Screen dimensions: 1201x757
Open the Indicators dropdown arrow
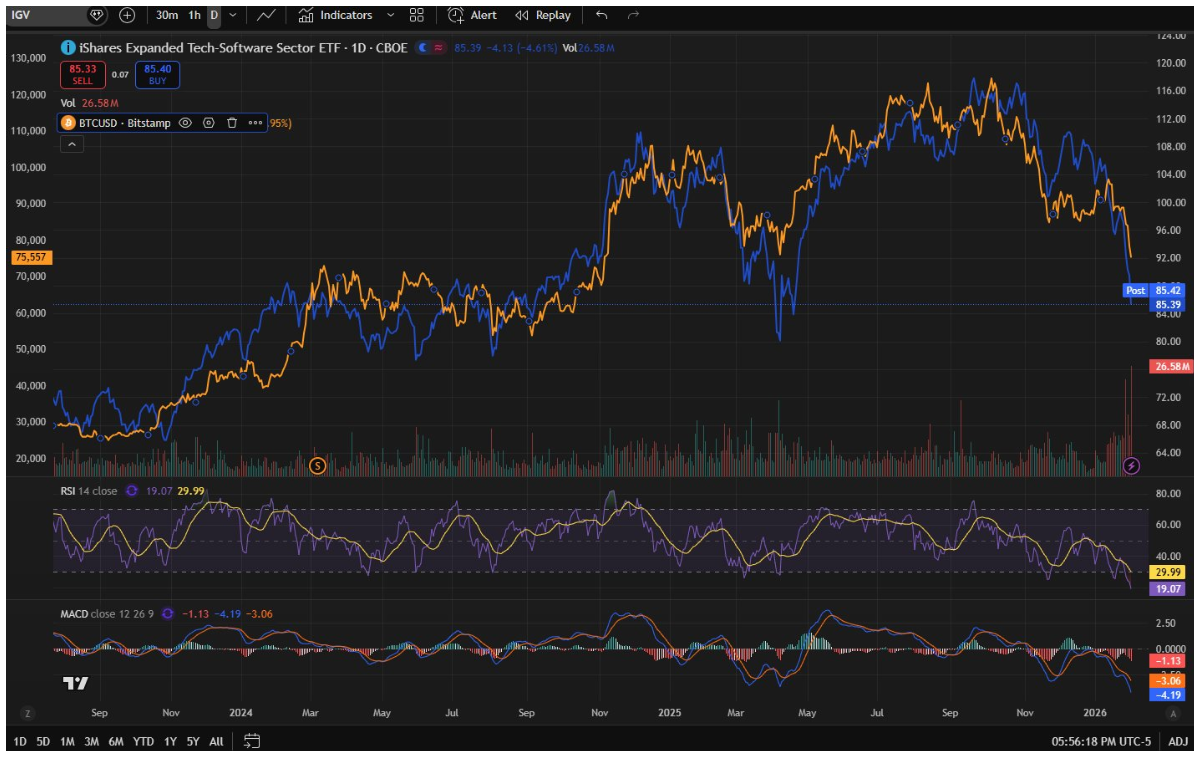(x=390, y=15)
